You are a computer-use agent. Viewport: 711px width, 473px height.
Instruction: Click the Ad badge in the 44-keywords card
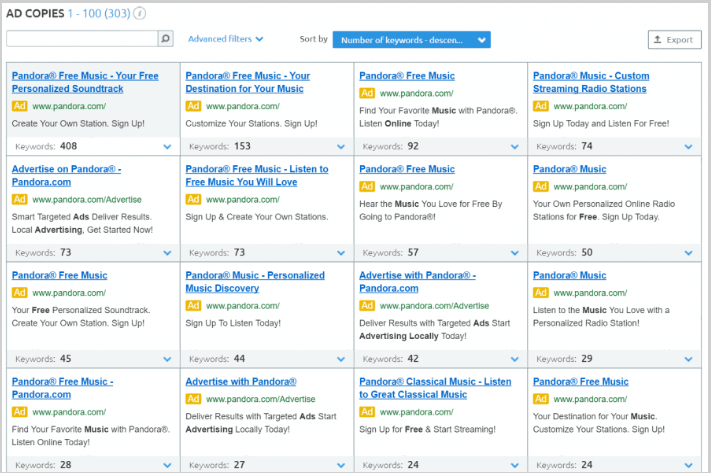click(193, 306)
